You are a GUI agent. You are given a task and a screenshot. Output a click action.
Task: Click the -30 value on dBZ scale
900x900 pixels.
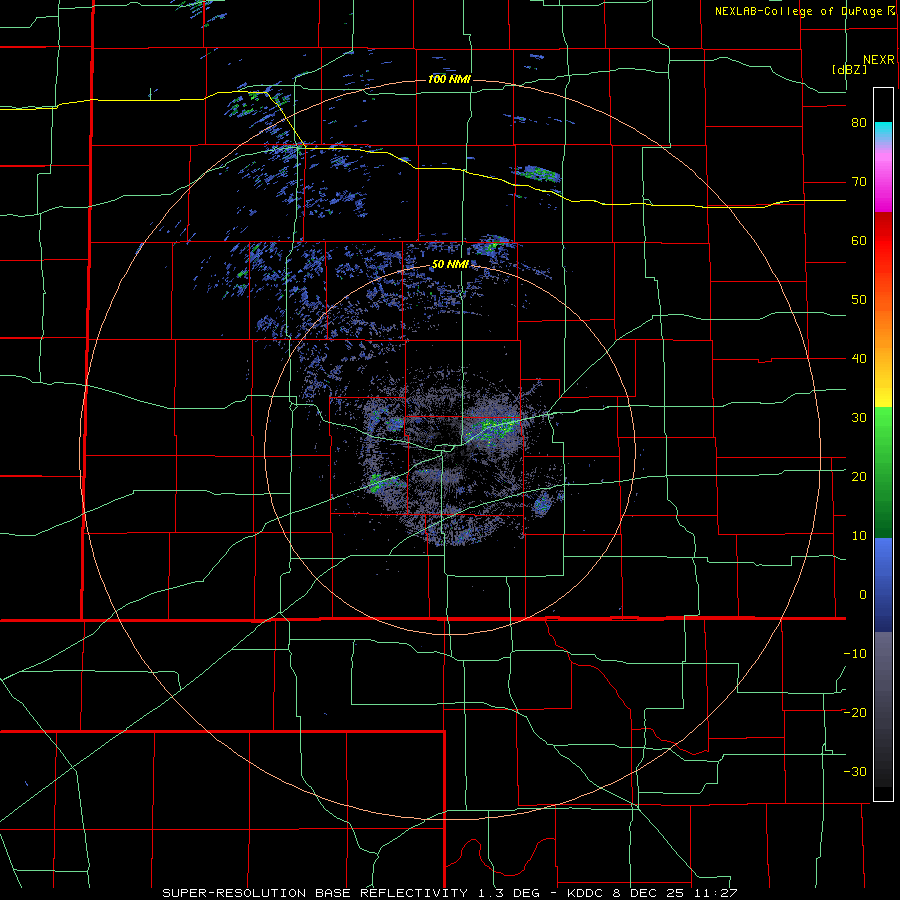click(855, 771)
